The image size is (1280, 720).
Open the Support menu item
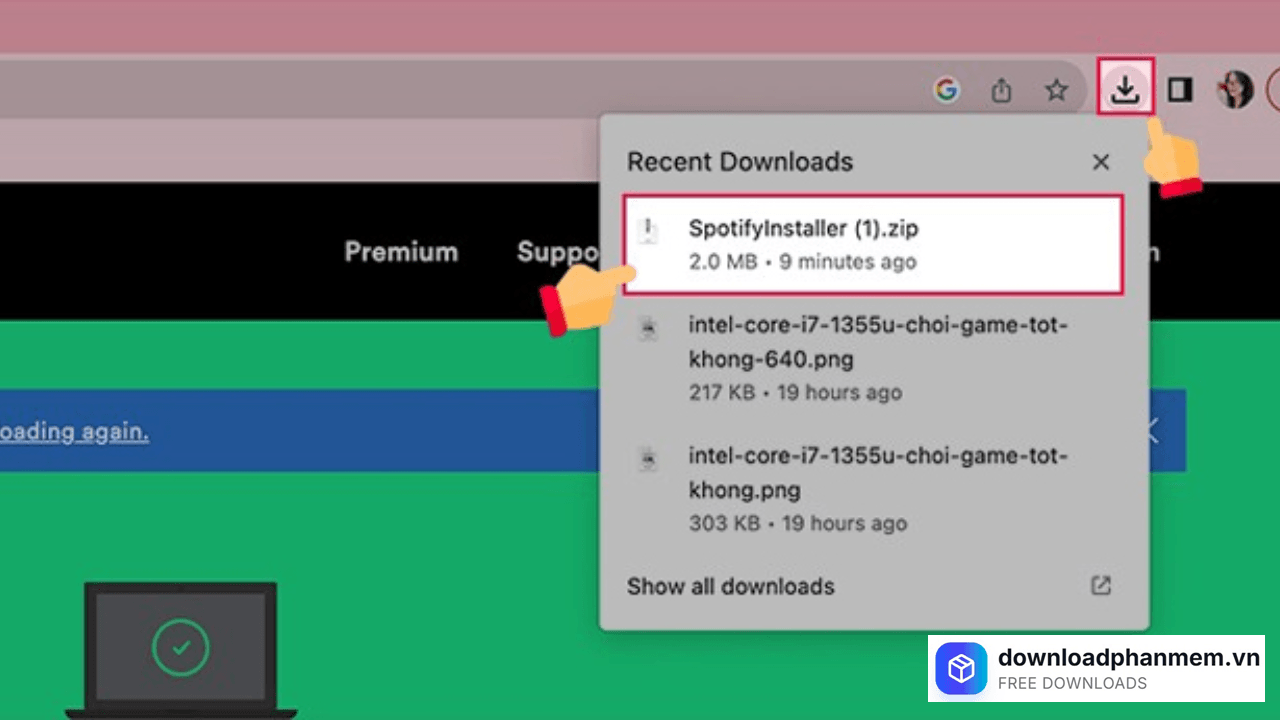tap(556, 251)
